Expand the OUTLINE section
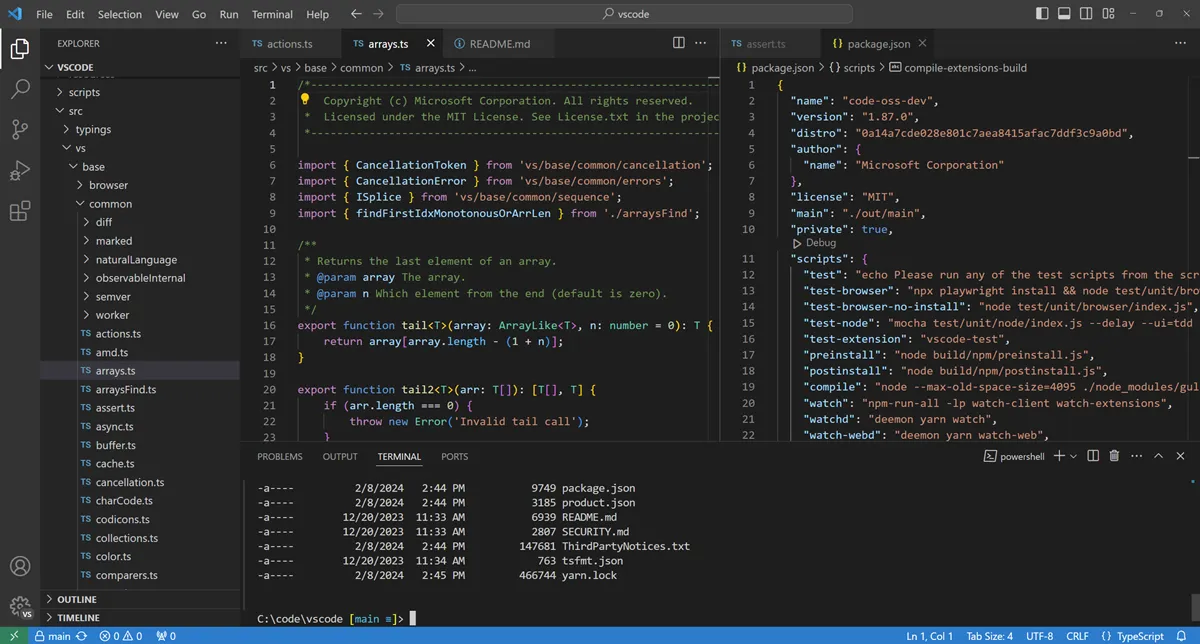Screen dimensions: 1200x644 140,599
